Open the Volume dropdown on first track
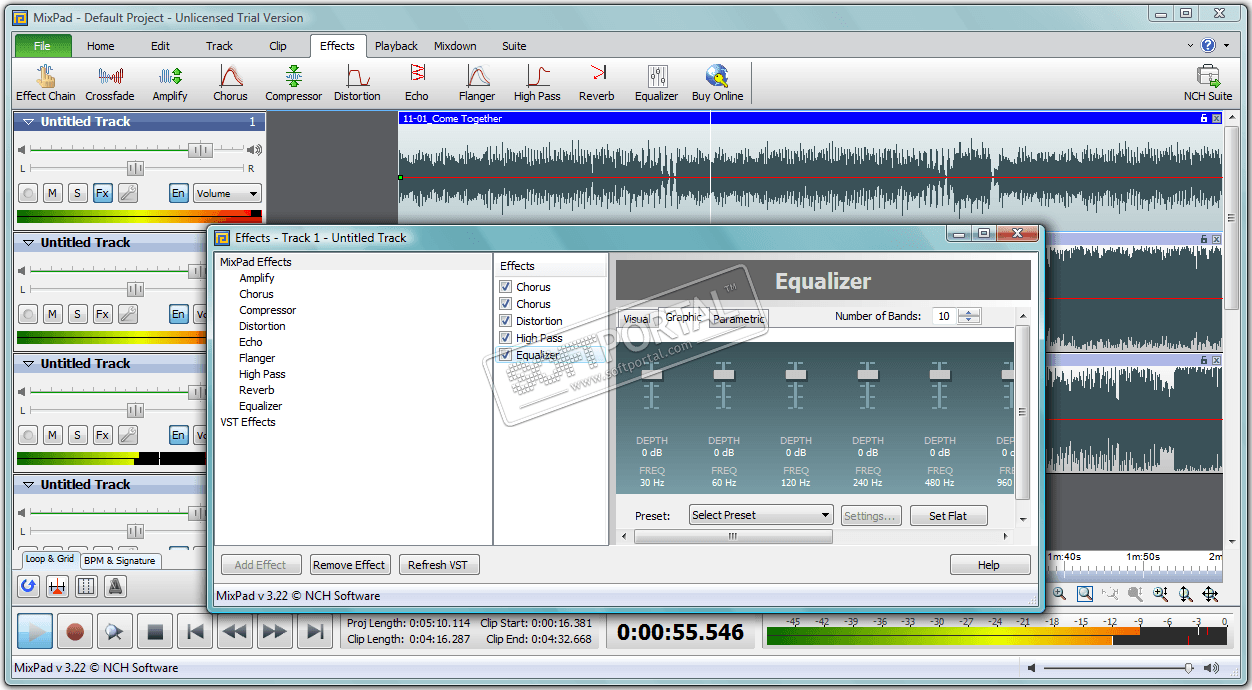This screenshot has width=1252, height=690. [227, 194]
